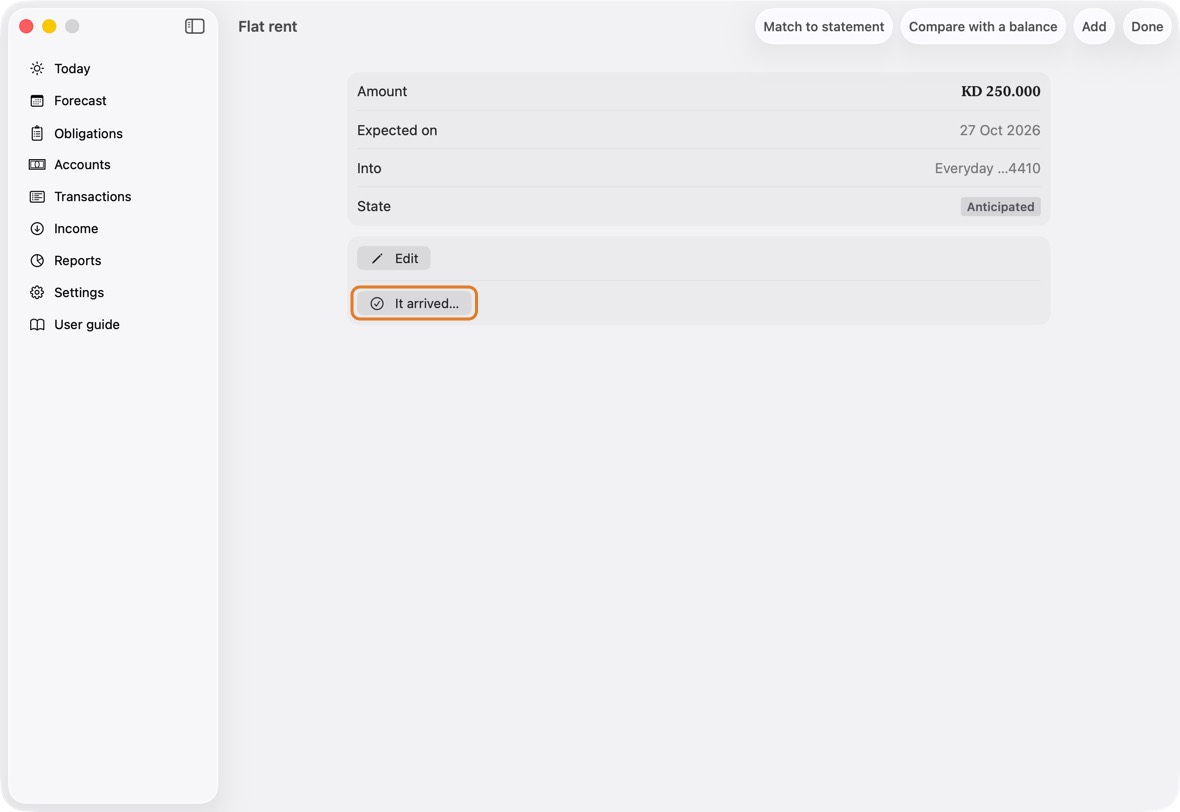Image resolution: width=1180 pixels, height=812 pixels.
Task: Select the Expected on date 27 Oct 2026
Action: (999, 130)
